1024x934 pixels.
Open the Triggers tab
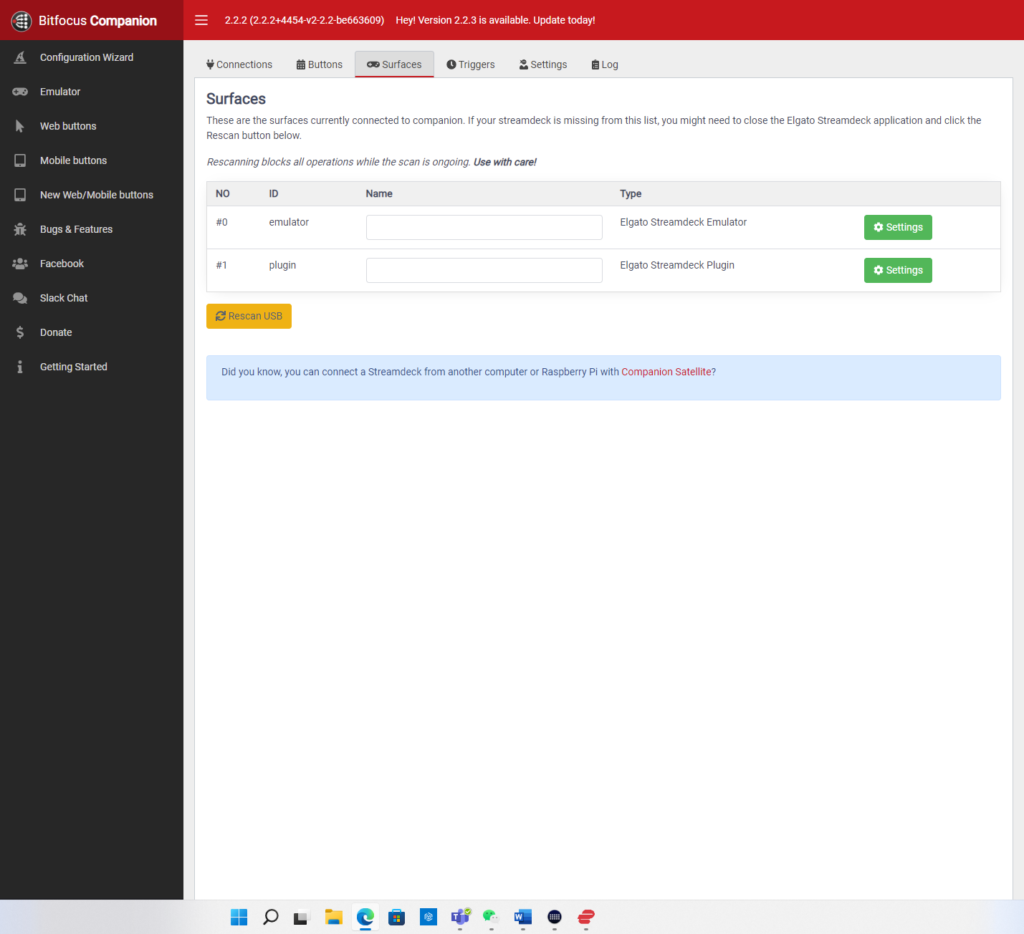click(x=470, y=65)
